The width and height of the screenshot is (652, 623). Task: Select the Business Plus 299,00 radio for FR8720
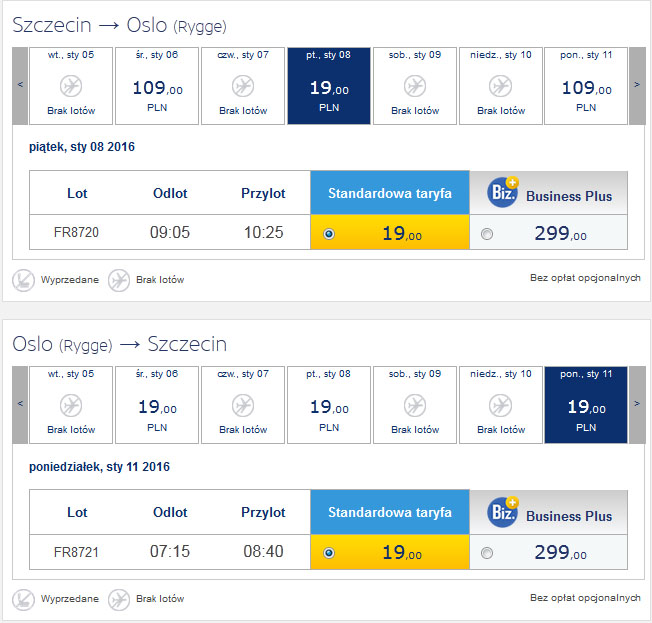point(487,234)
